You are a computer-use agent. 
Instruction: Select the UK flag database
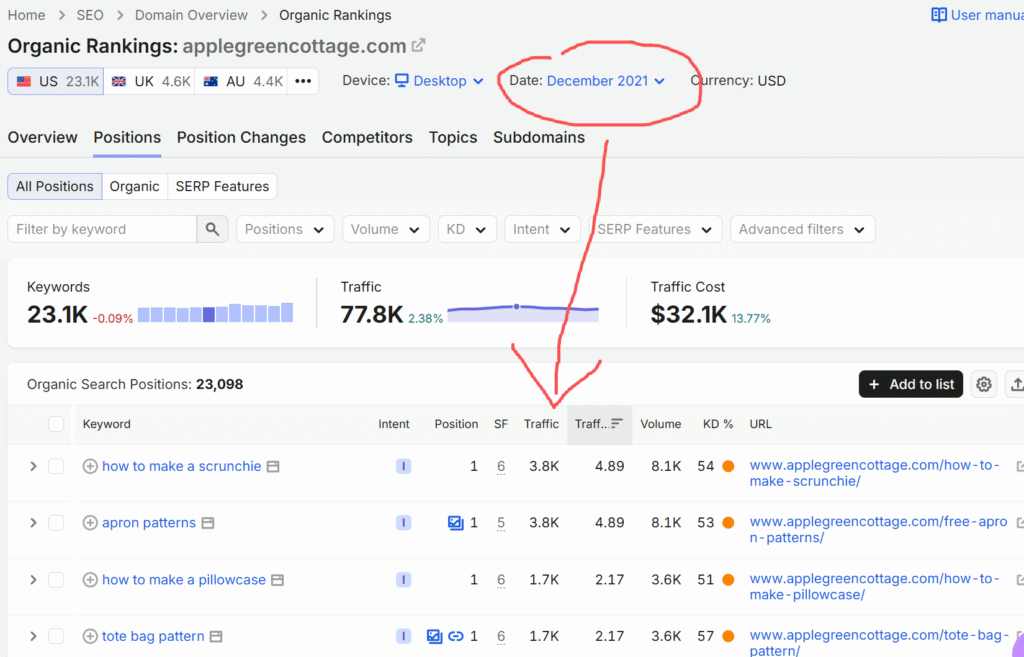point(150,82)
